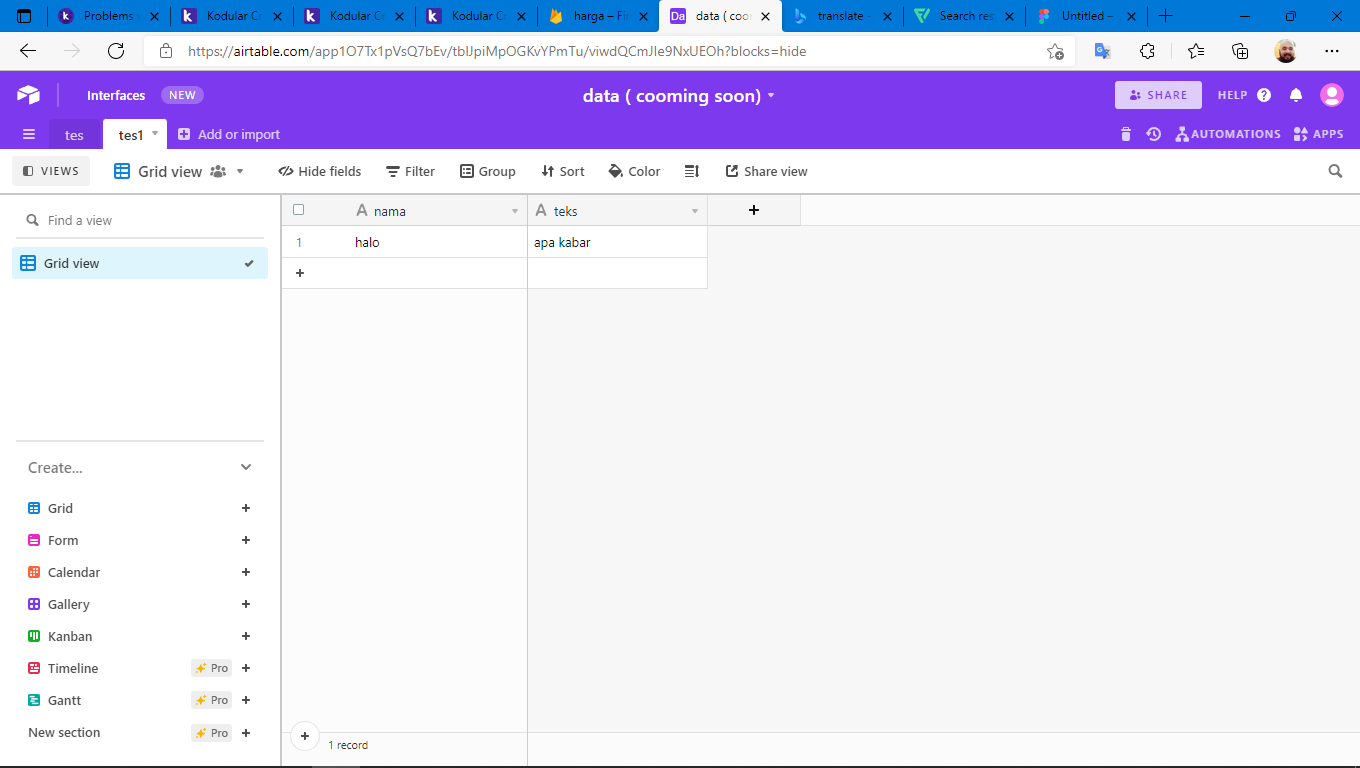Create a new Form view
This screenshot has width=1360, height=768.
point(246,540)
